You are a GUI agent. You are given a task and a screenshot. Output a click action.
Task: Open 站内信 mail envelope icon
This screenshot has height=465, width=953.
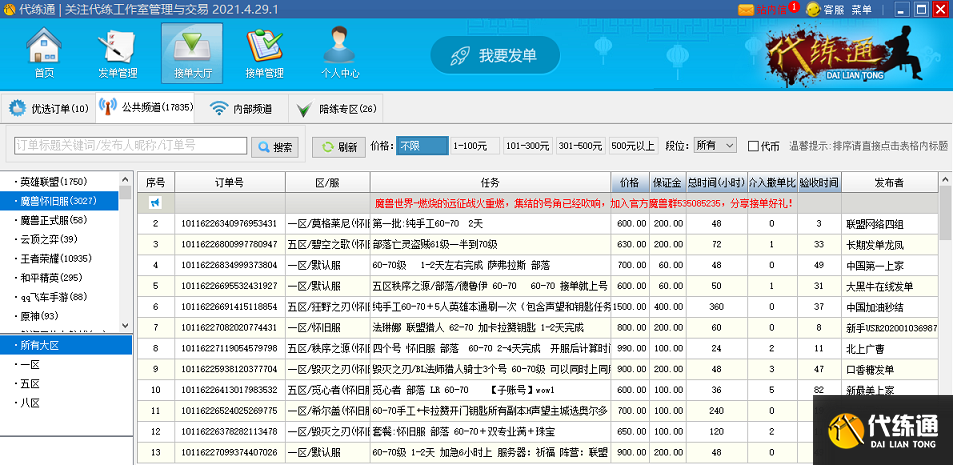click(x=746, y=9)
